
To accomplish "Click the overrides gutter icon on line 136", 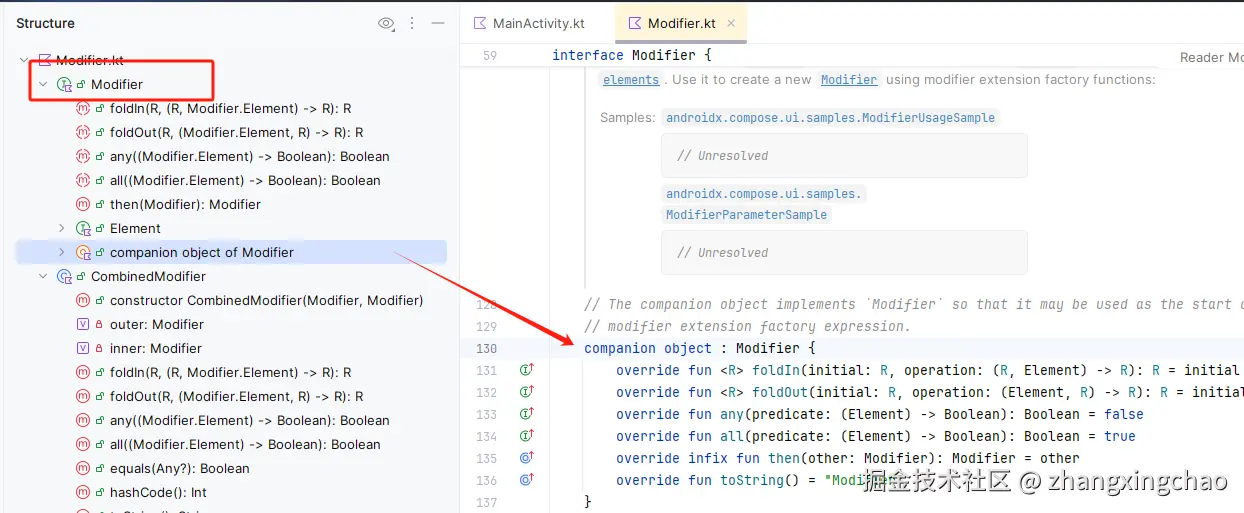I will point(526,480).
